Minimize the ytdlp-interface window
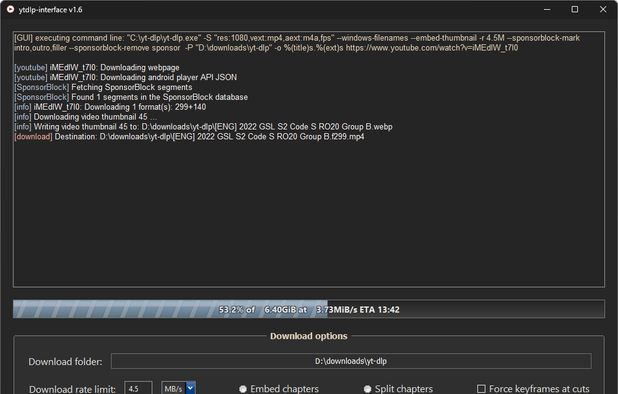Viewport: 618px width, 394px height. [547, 9]
